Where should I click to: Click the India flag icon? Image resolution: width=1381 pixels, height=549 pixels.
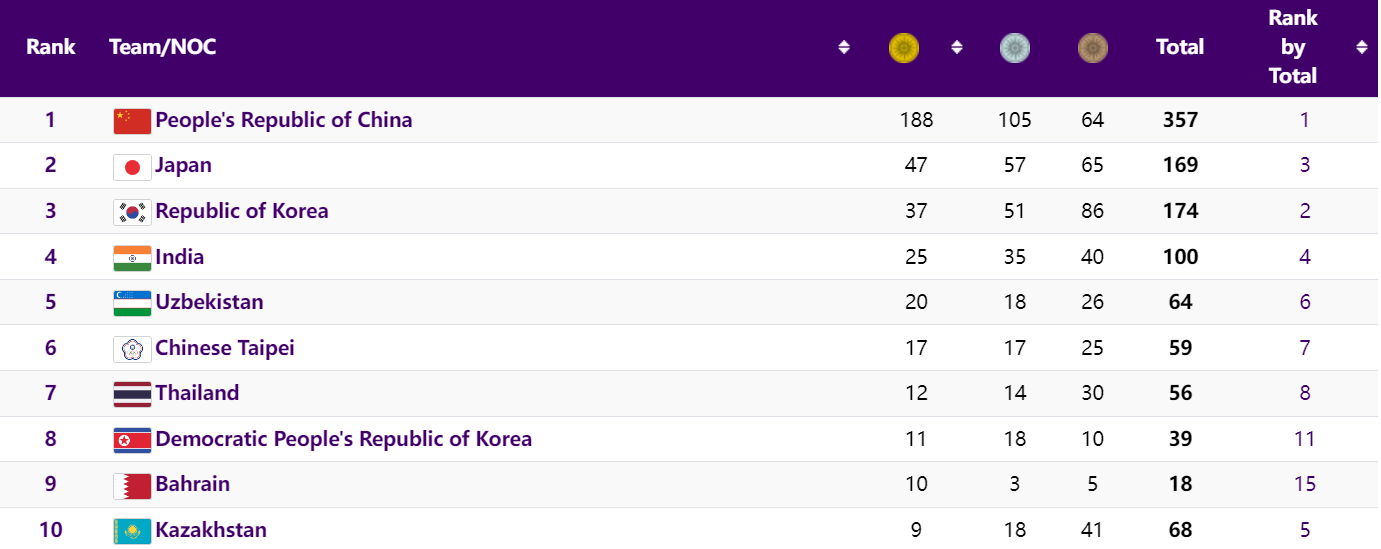pos(132,258)
